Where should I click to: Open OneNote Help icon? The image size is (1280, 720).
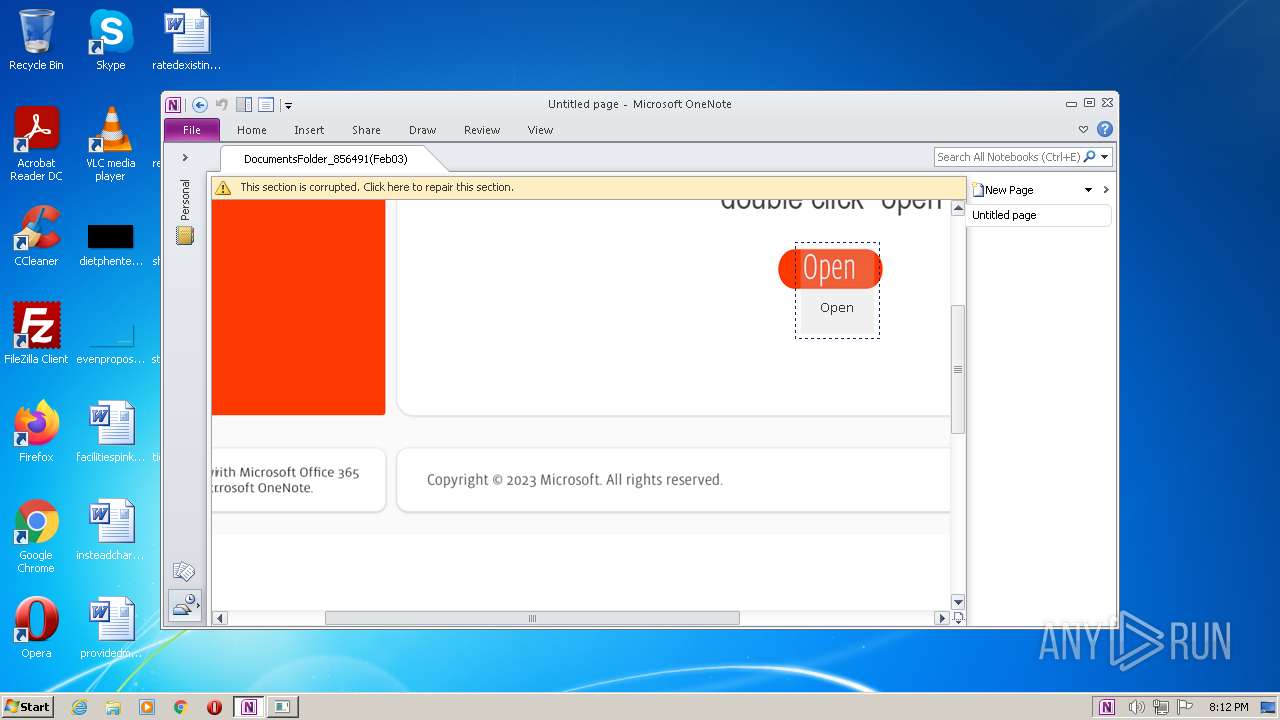(x=1105, y=129)
